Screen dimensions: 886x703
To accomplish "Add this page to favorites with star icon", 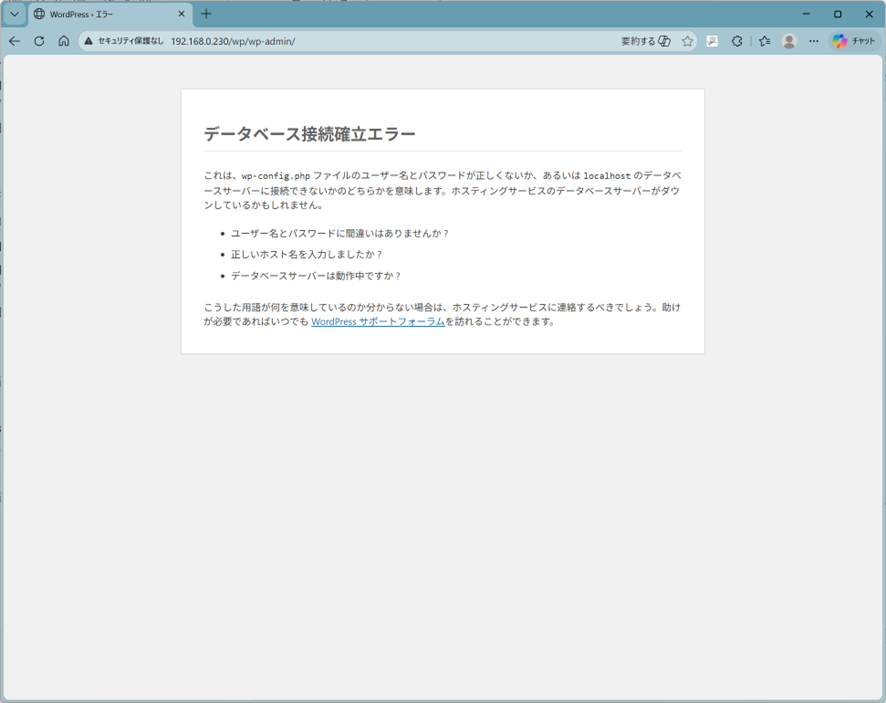I will click(687, 41).
